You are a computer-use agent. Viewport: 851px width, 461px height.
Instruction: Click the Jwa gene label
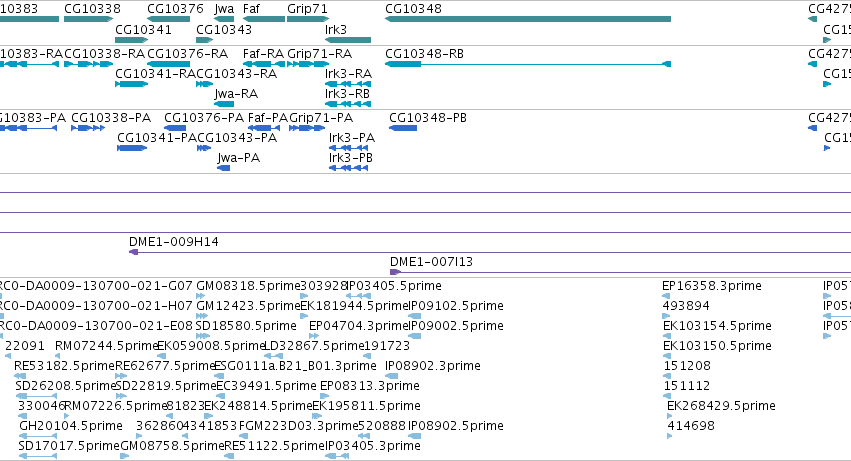(224, 9)
